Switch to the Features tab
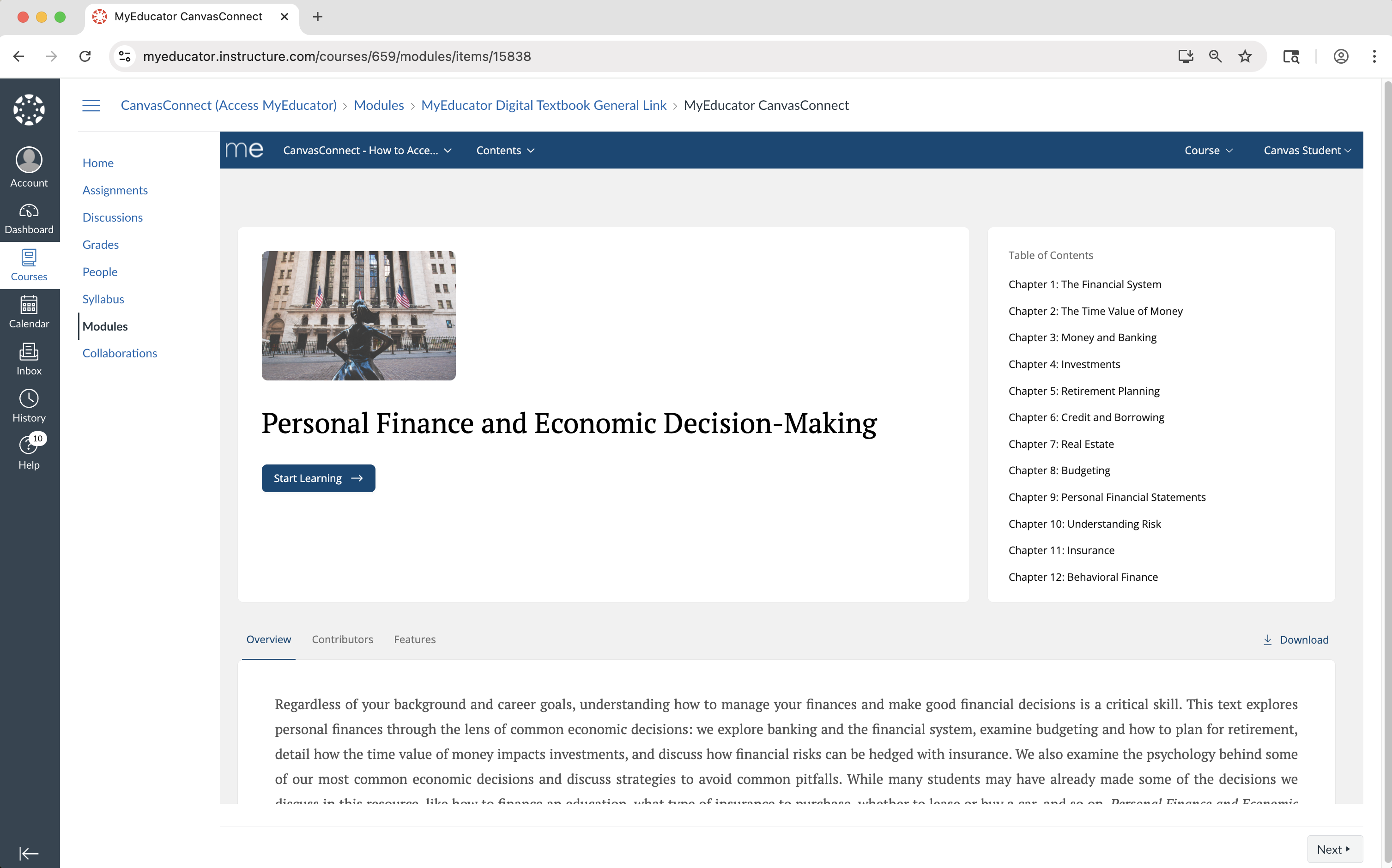 tap(415, 639)
